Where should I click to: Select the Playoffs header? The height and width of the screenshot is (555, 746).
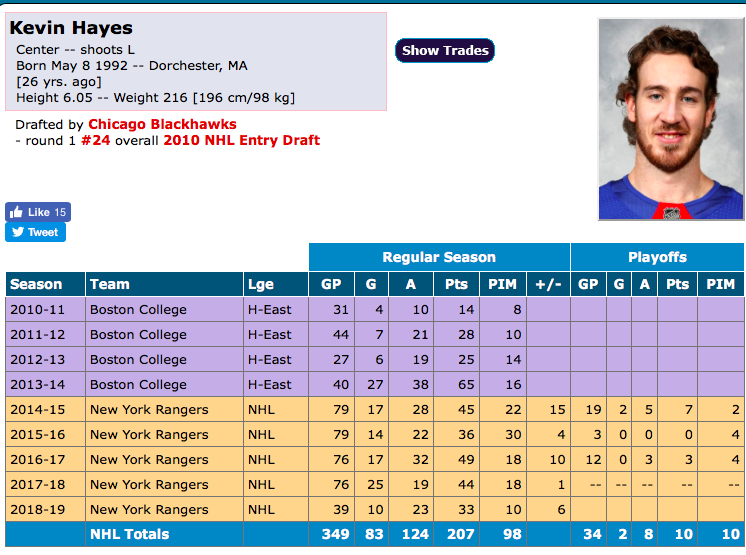657,257
